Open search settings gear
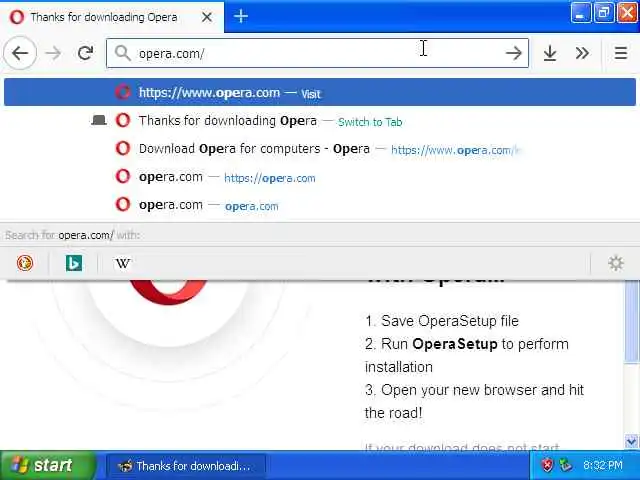The image size is (640, 480). pos(616,263)
